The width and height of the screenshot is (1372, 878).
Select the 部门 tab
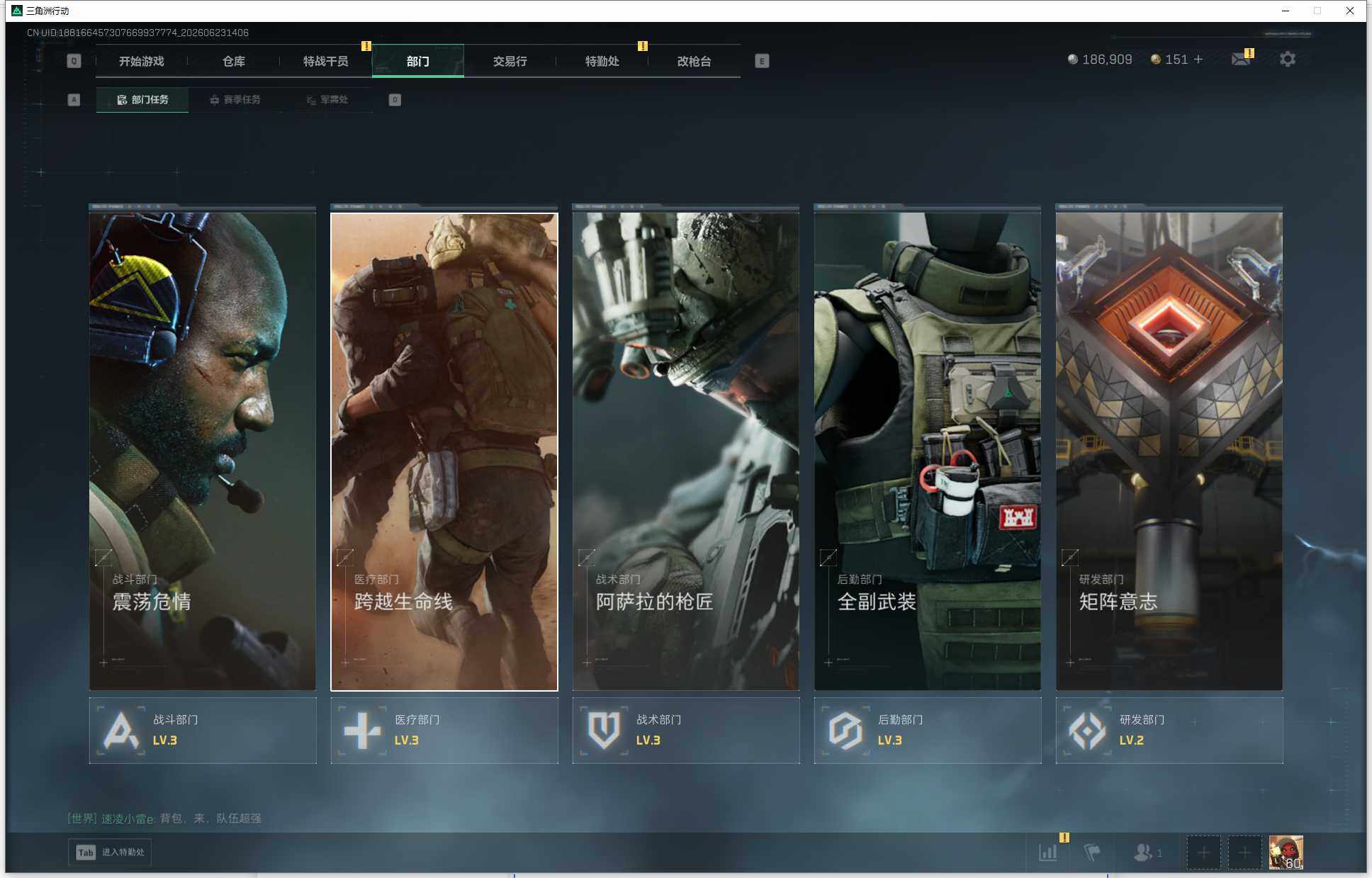pyautogui.click(x=418, y=61)
